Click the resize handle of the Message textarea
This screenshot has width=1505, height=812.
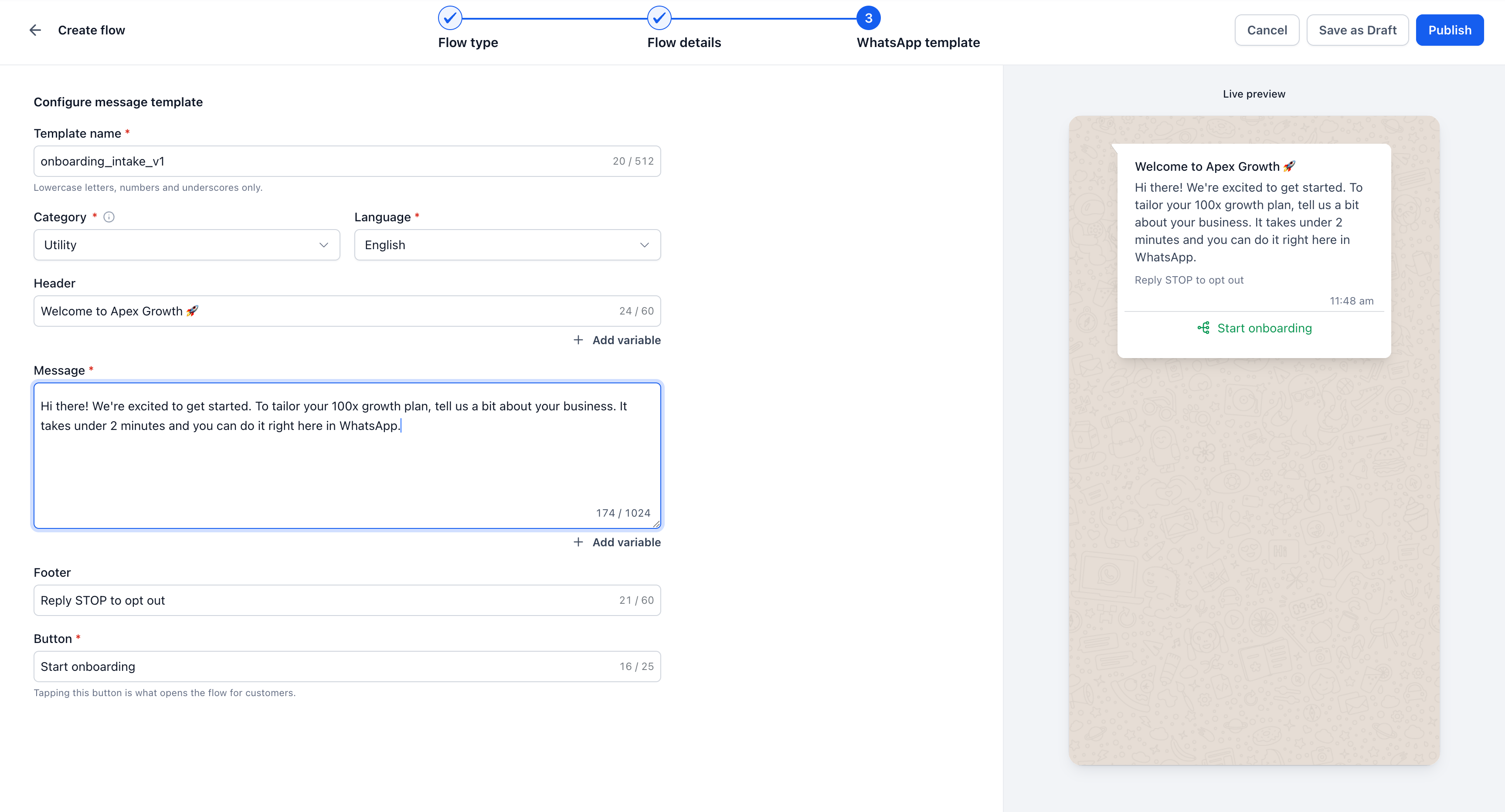pos(657,524)
